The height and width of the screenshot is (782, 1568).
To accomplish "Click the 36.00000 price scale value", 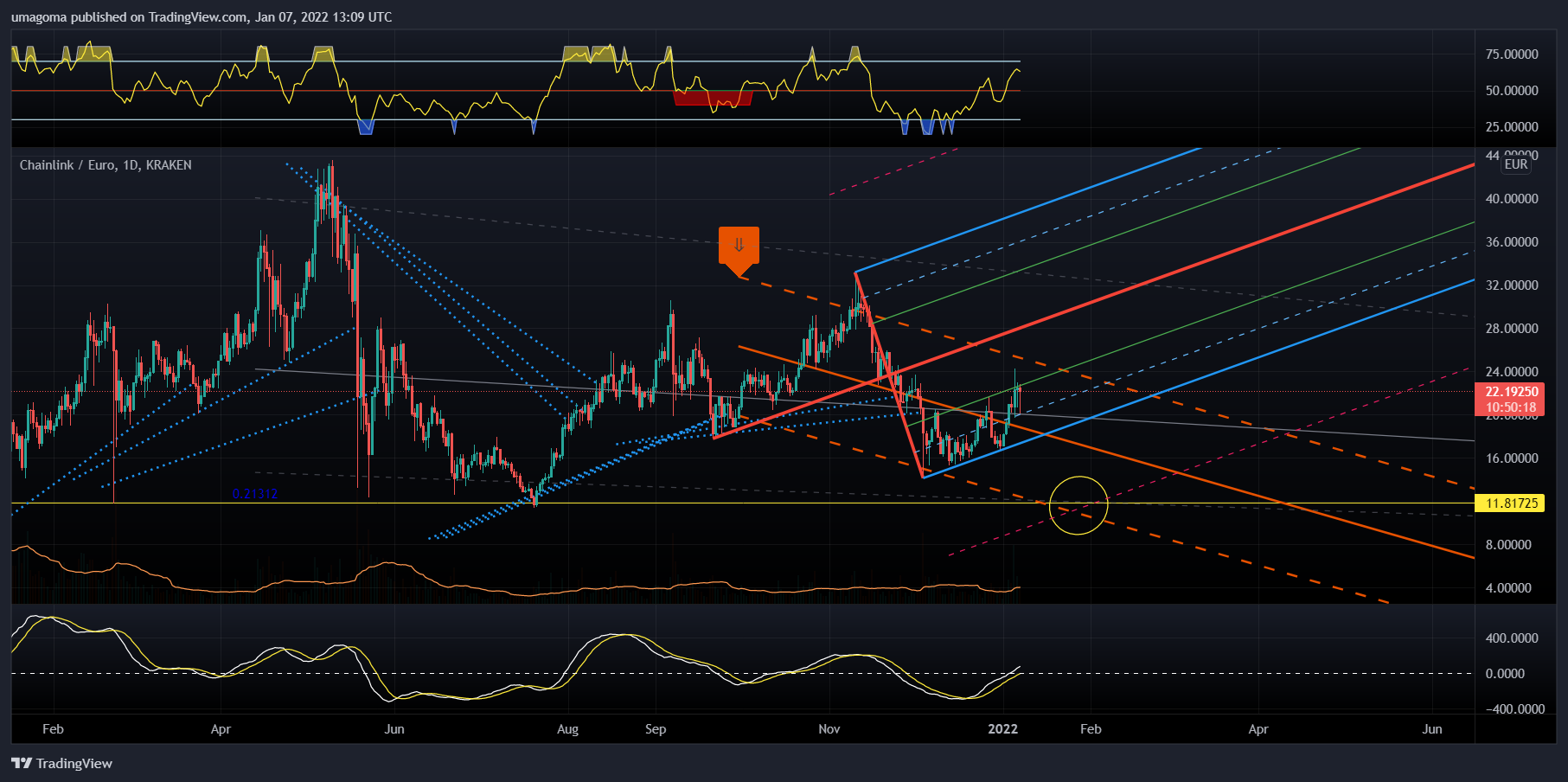I will 1512,241.
